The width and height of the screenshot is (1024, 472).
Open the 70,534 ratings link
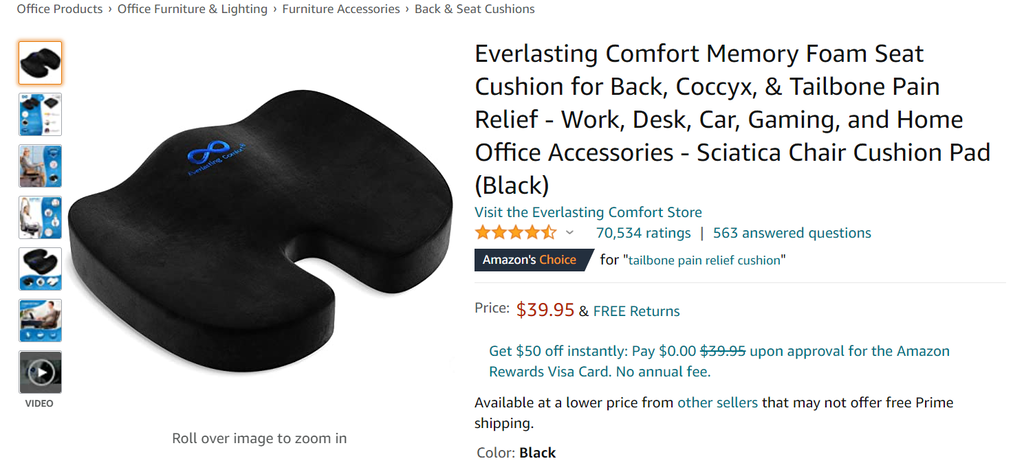coord(643,233)
